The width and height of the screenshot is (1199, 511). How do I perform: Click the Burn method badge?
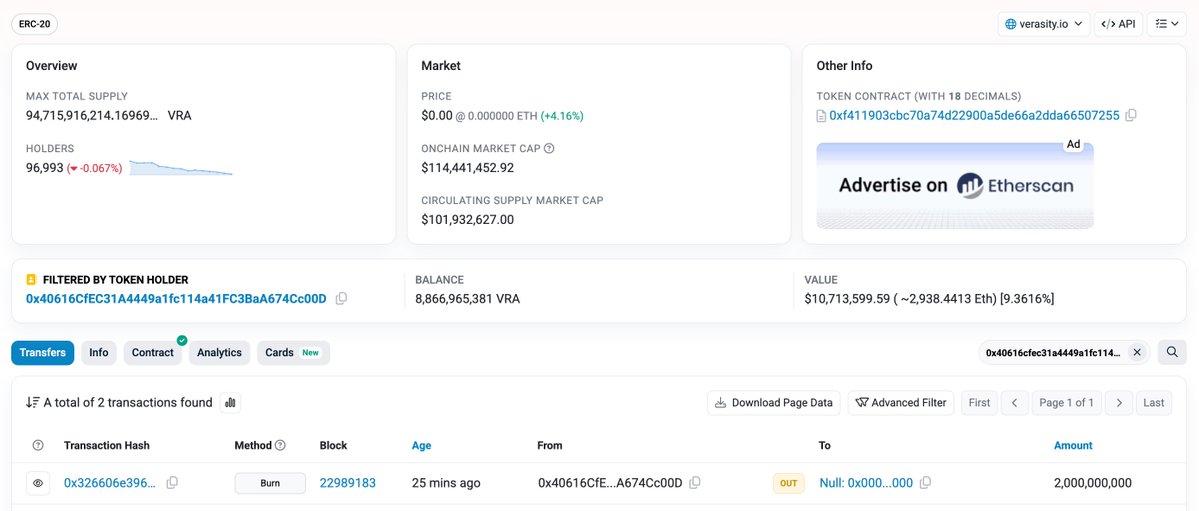click(x=270, y=483)
